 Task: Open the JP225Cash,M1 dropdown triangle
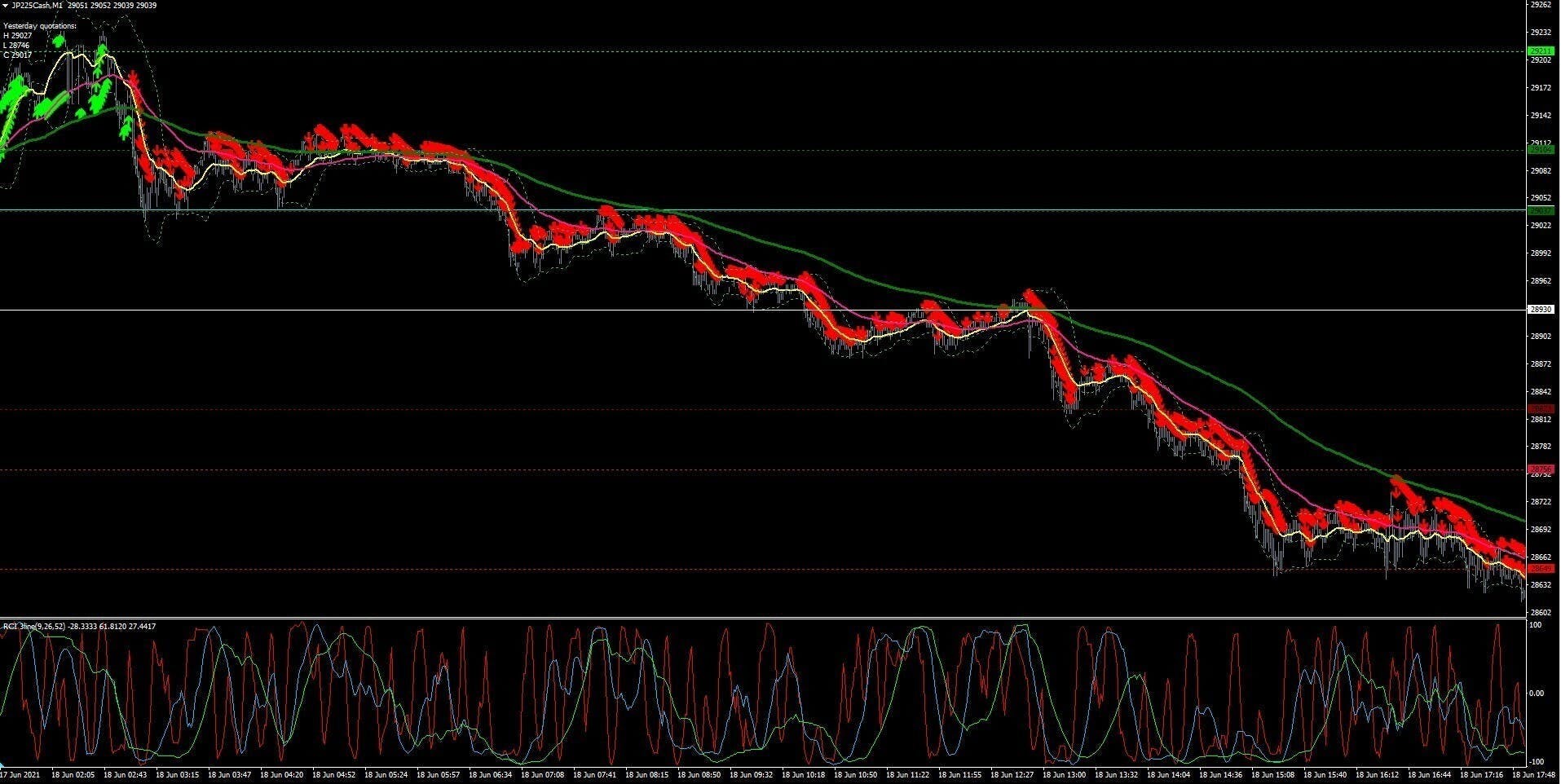pos(6,6)
